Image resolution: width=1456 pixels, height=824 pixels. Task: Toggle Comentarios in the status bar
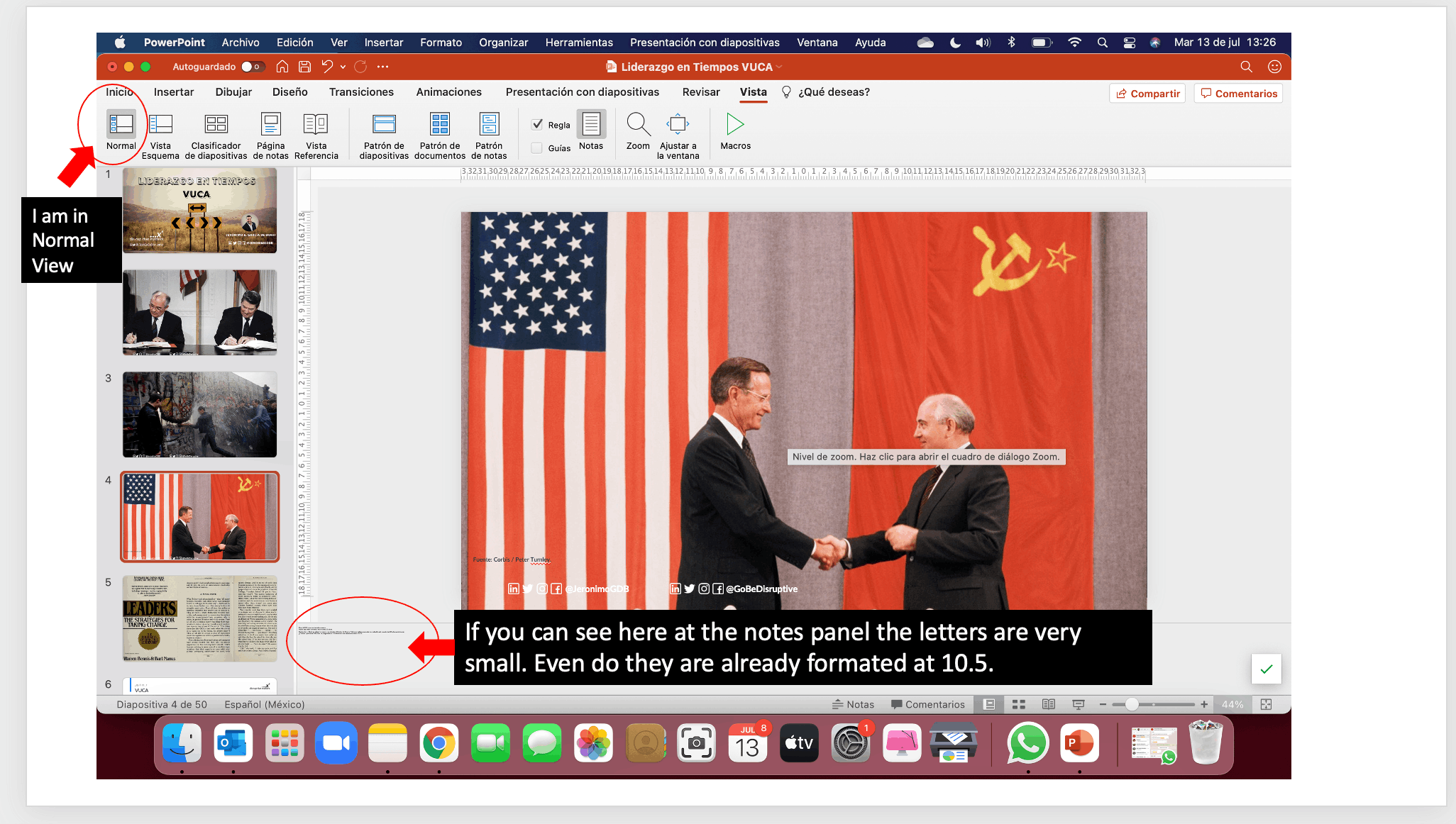pyautogui.click(x=928, y=704)
